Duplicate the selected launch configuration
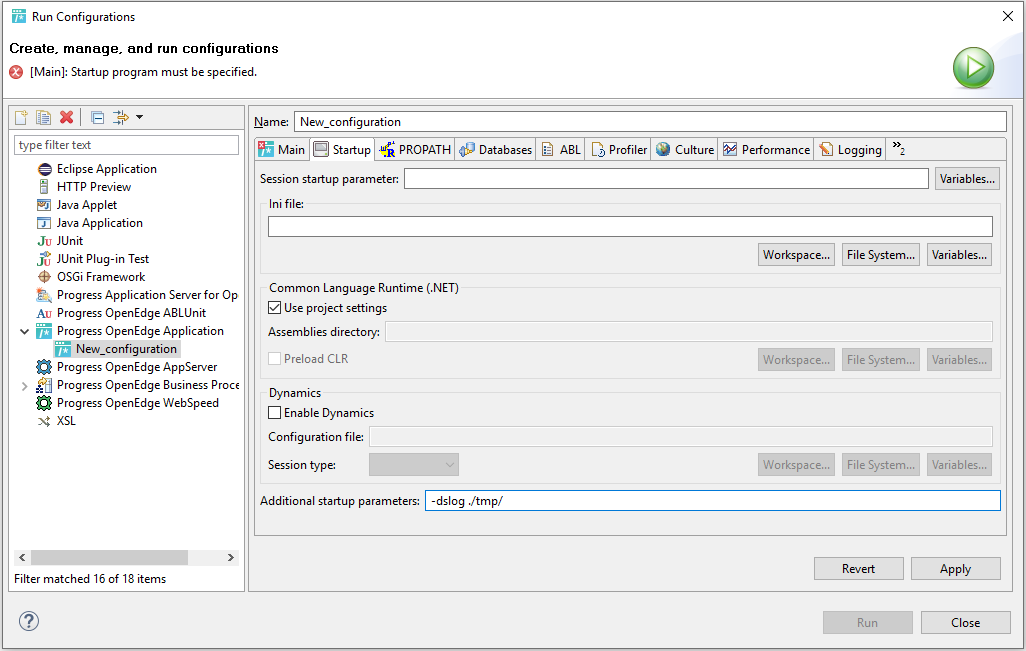Viewport: 1026px width, 651px height. tap(43, 117)
